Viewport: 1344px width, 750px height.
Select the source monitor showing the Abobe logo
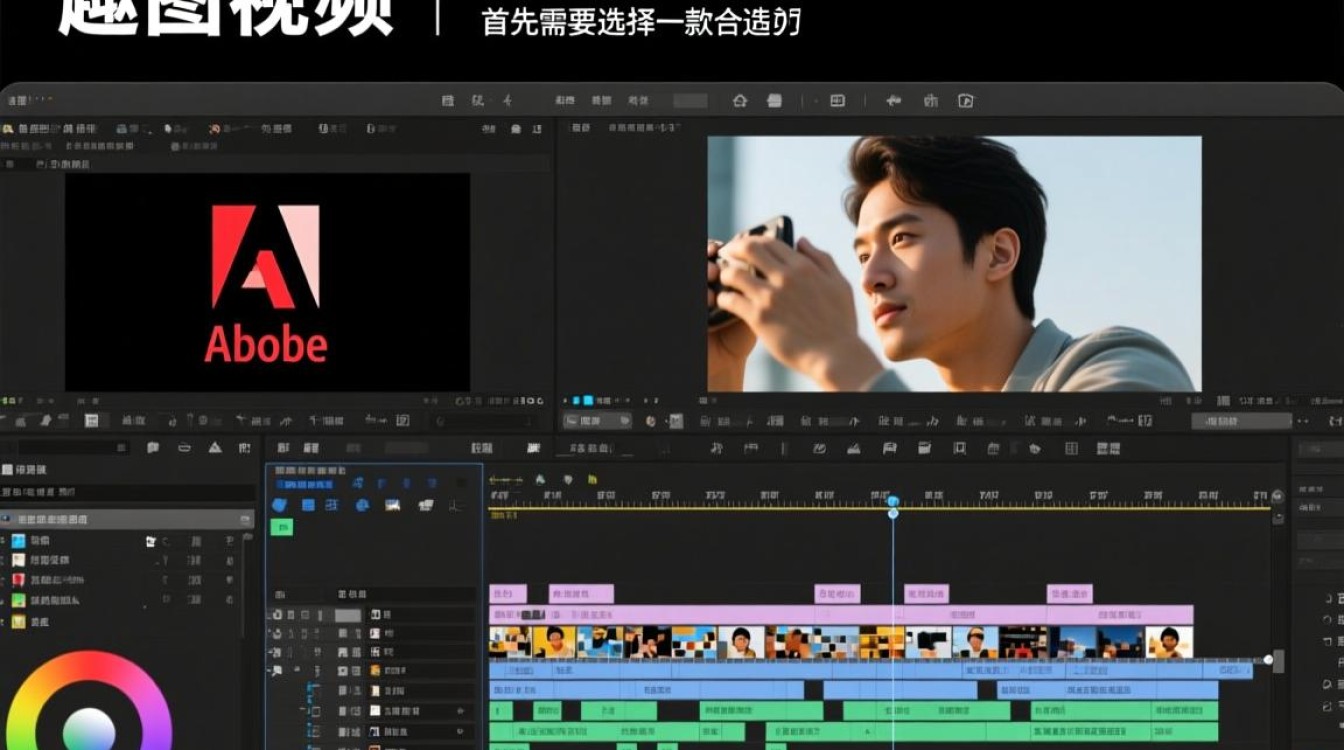click(x=267, y=282)
